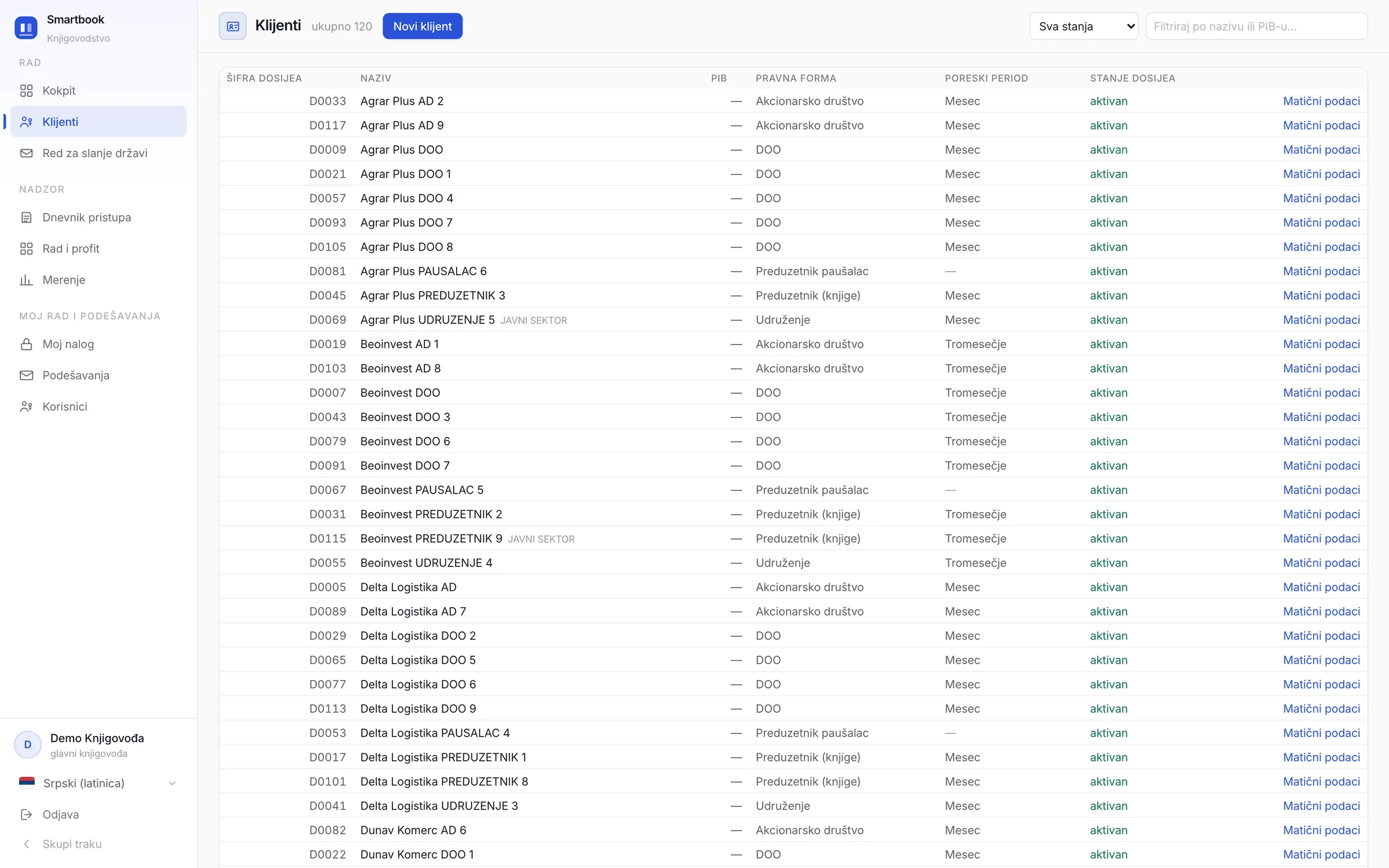Select client name Beoinvest PREDUZETNIK 9
This screenshot has width=1389, height=868.
(x=431, y=539)
